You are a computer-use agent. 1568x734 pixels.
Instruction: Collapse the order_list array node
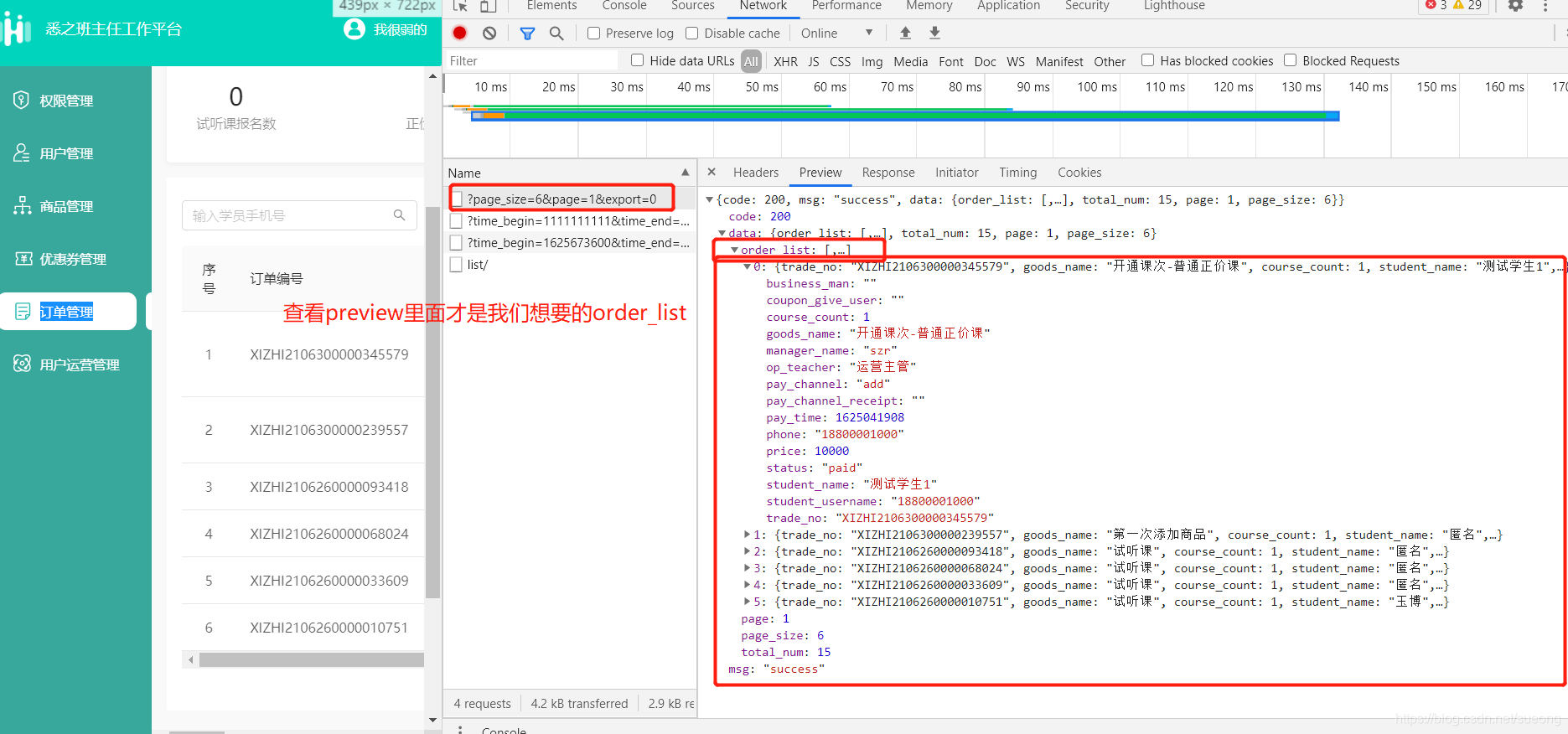pyautogui.click(x=734, y=250)
